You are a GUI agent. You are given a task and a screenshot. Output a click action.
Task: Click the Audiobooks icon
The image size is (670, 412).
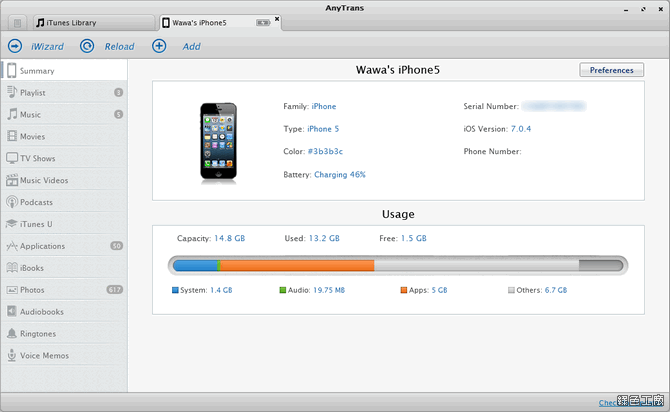(12, 311)
